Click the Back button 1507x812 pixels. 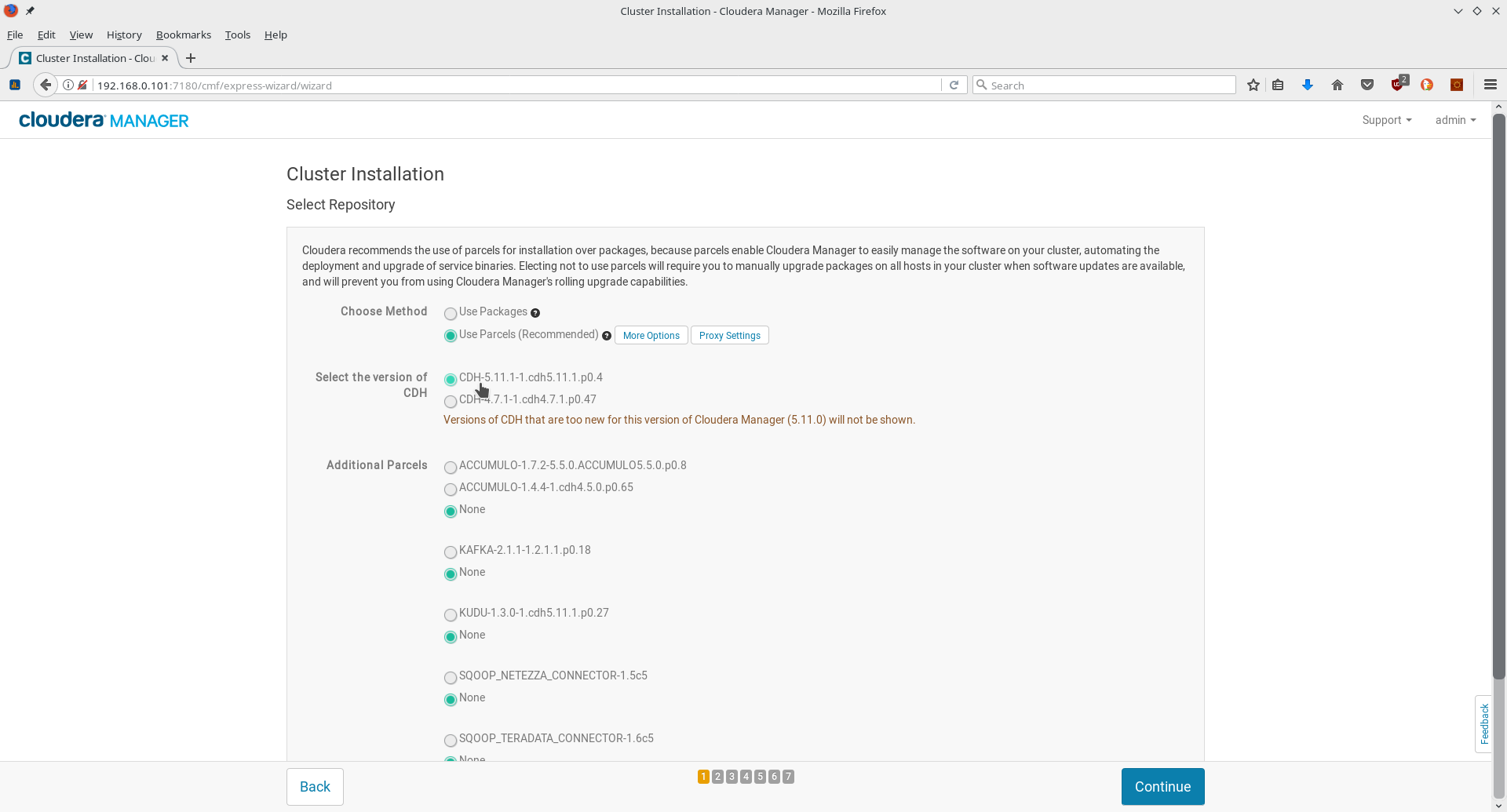[315, 786]
